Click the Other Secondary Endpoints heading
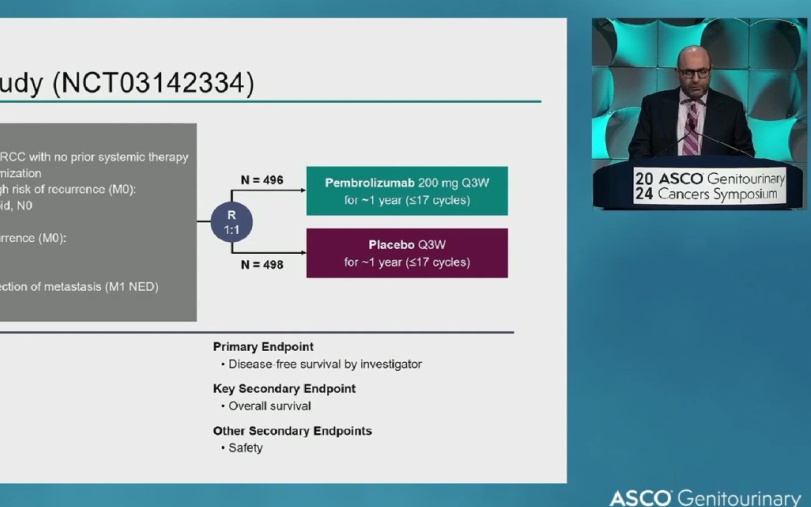The height and width of the screenshot is (507, 811). click(292, 431)
